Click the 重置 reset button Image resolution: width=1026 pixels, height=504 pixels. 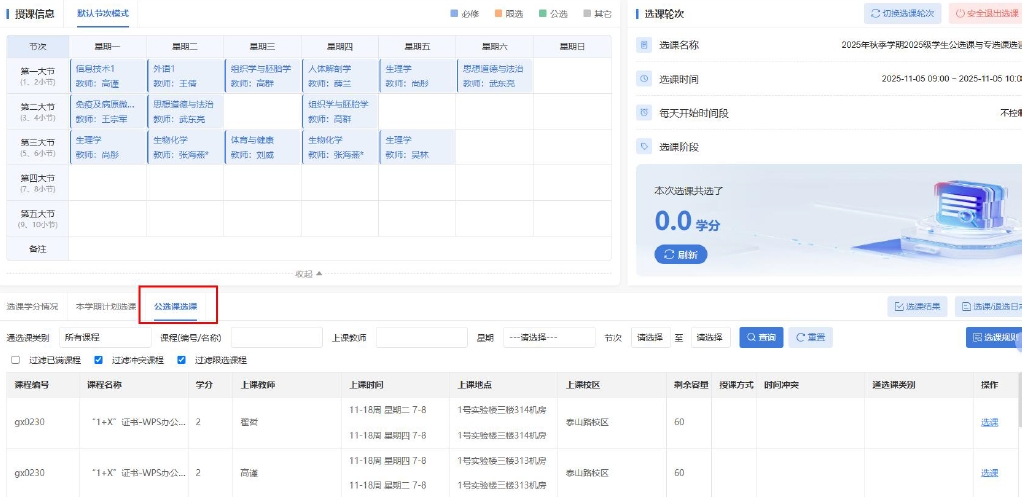(x=810, y=338)
